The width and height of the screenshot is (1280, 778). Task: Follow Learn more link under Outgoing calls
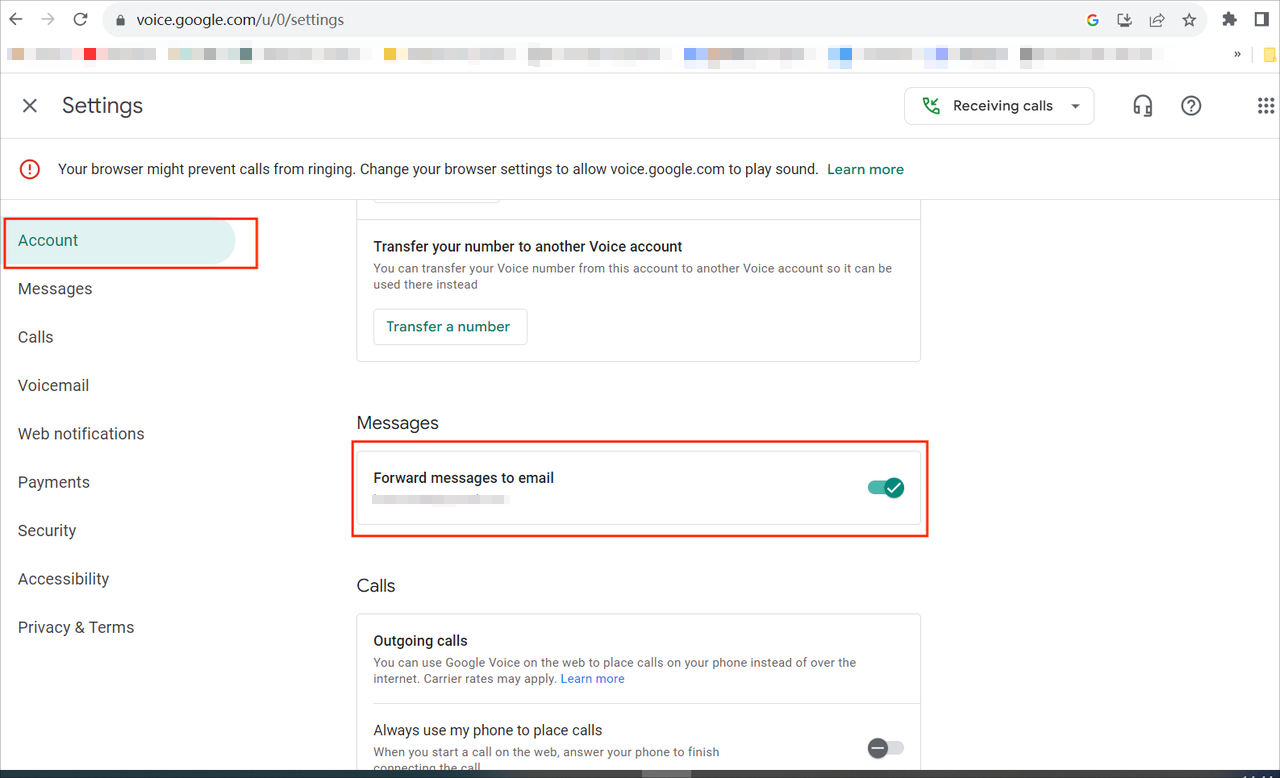592,679
